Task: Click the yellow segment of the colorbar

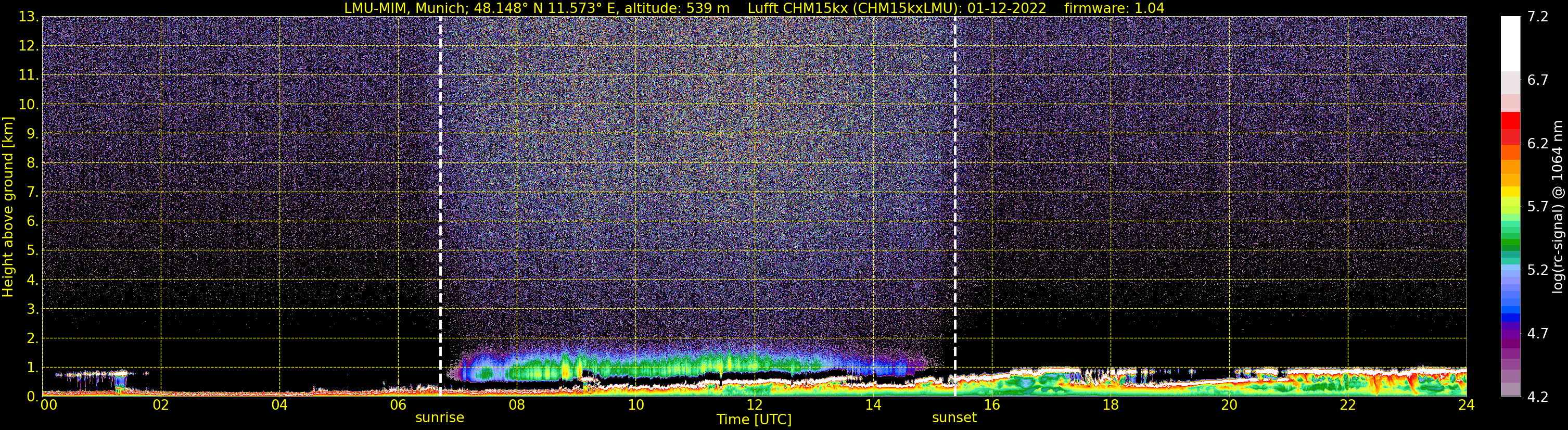Action: [1510, 192]
